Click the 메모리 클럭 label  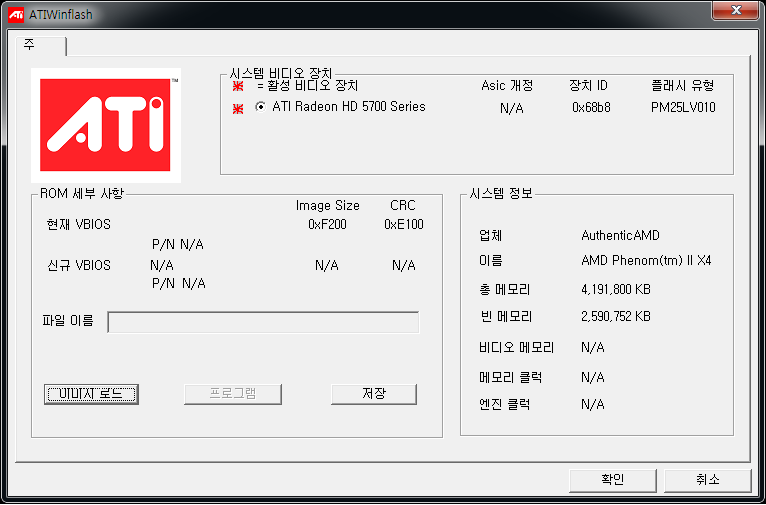click(x=511, y=378)
